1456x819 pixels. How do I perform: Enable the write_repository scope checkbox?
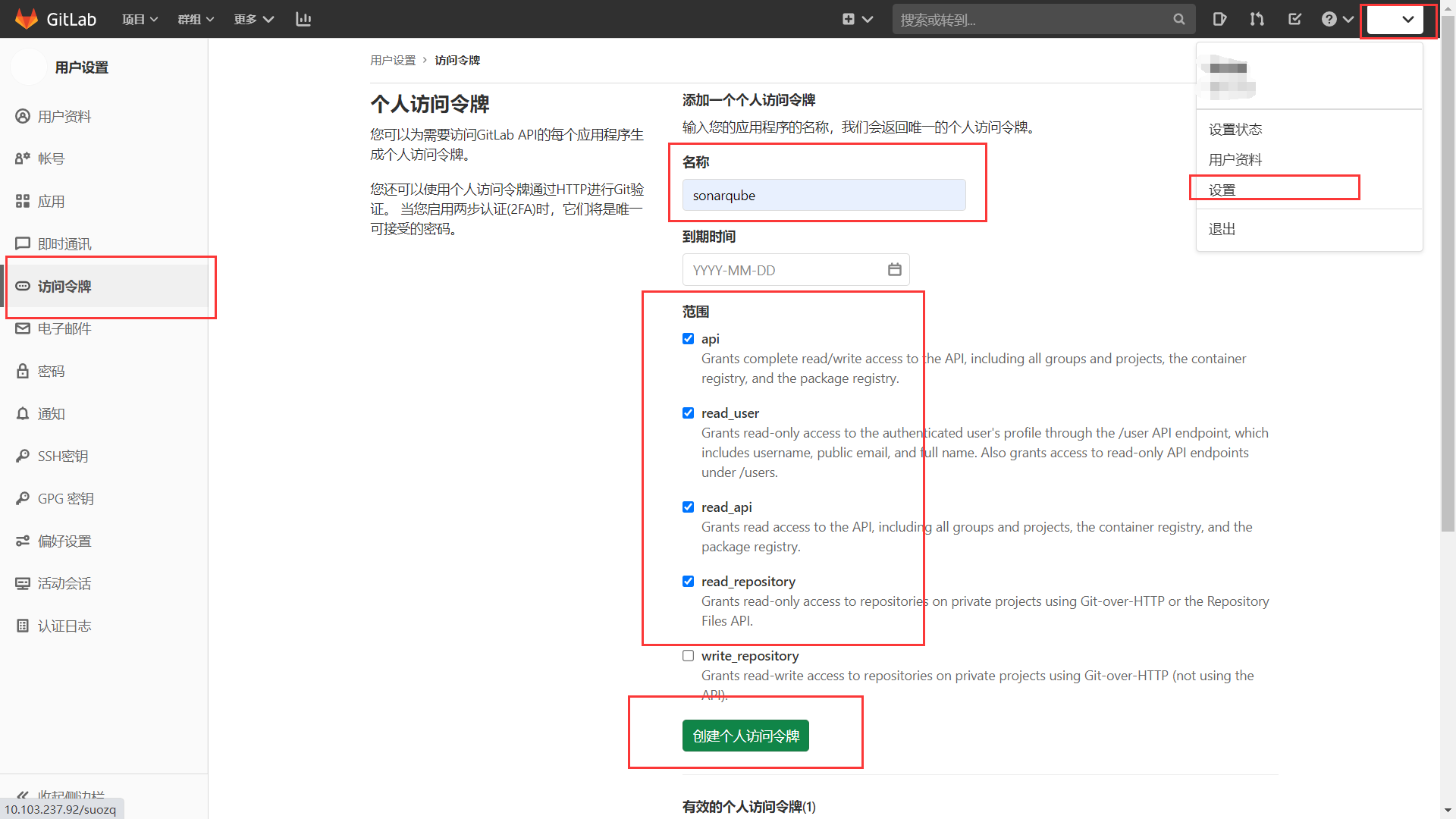688,656
